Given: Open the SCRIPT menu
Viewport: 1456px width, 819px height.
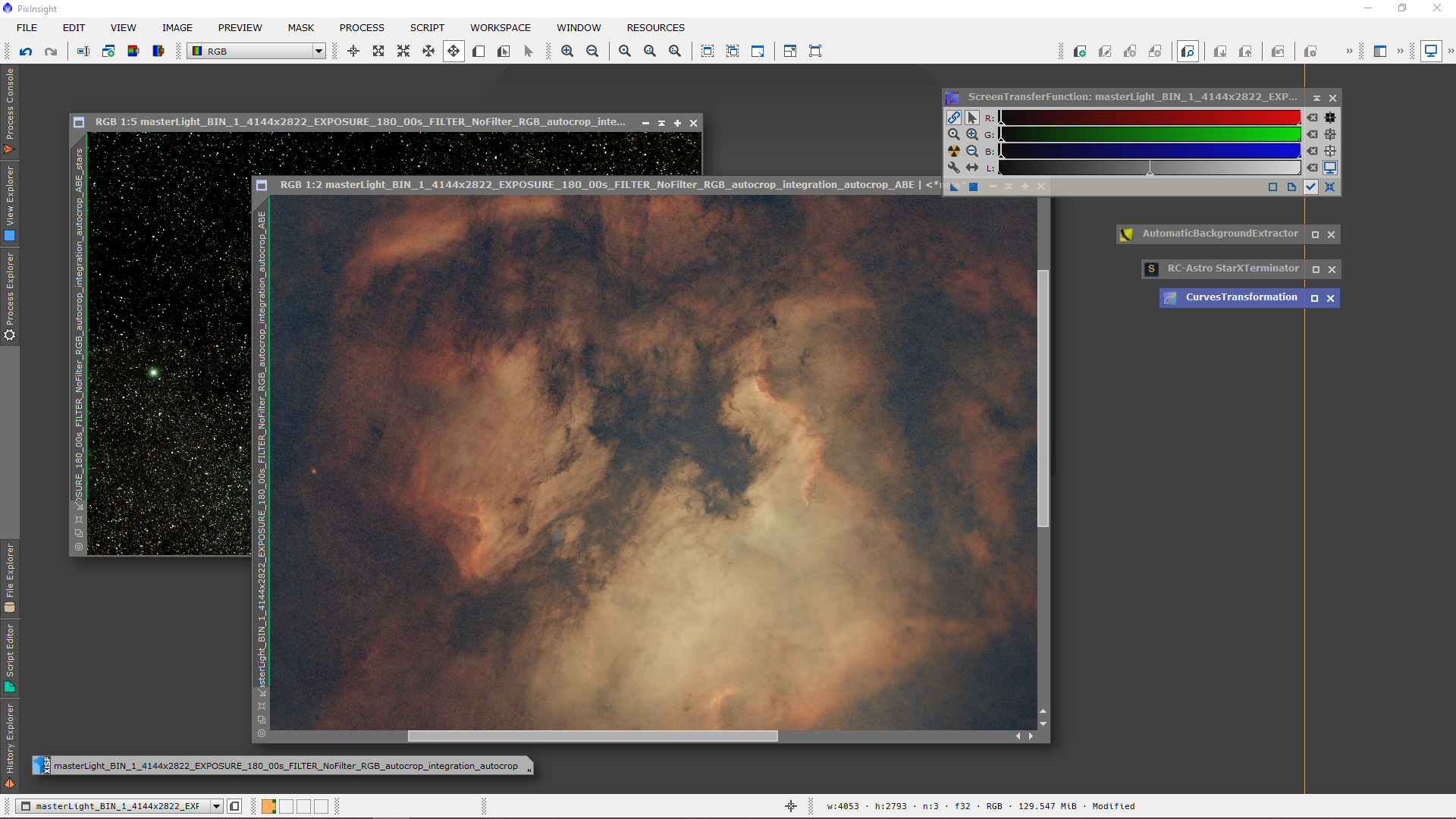Looking at the screenshot, I should coord(427,27).
